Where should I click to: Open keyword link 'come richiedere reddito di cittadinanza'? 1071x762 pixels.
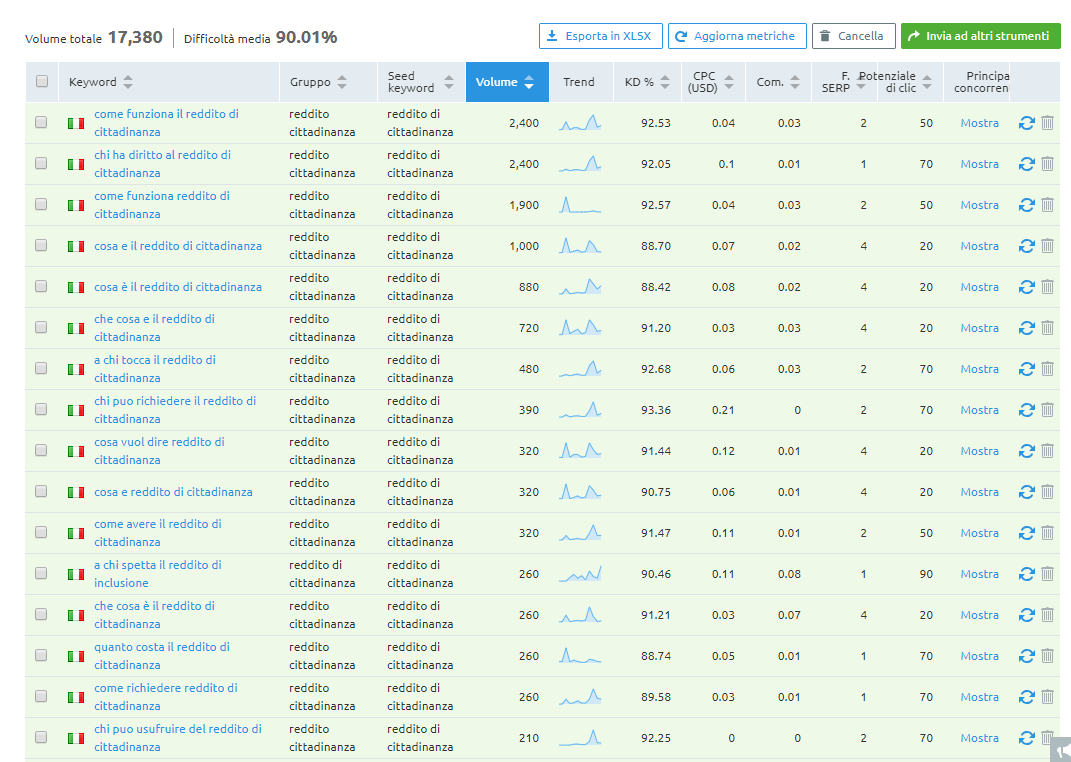pos(165,696)
